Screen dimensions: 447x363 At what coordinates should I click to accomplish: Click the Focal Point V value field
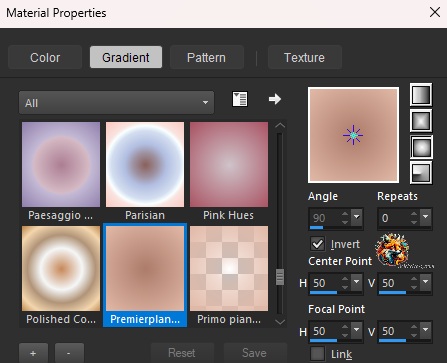394,331
